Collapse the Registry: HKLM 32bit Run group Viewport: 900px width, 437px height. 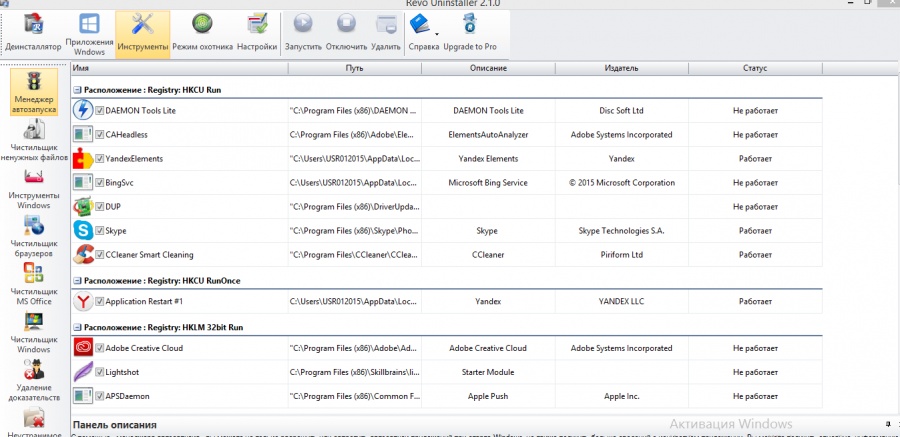[77, 327]
